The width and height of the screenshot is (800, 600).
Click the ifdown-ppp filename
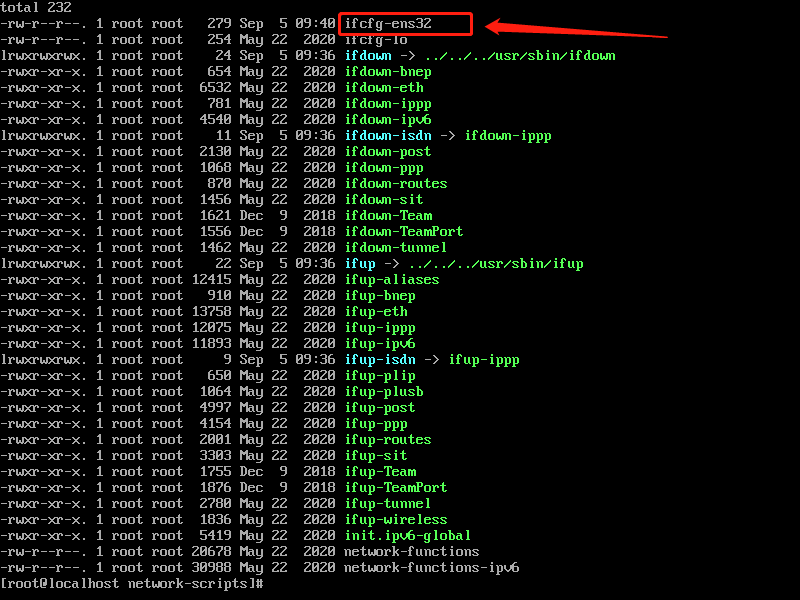coord(384,168)
